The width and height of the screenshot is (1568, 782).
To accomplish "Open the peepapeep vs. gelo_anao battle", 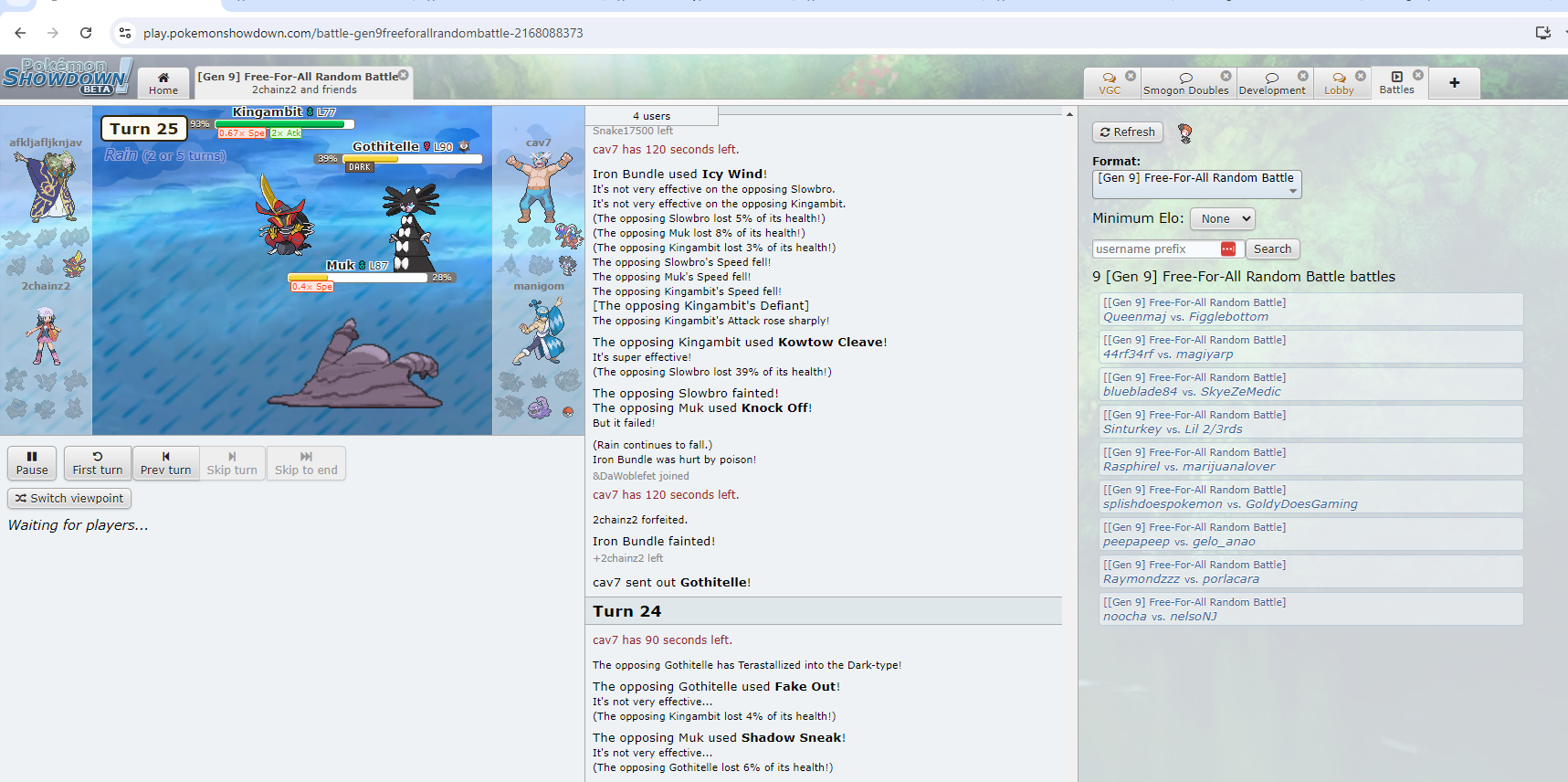I will (1310, 534).
